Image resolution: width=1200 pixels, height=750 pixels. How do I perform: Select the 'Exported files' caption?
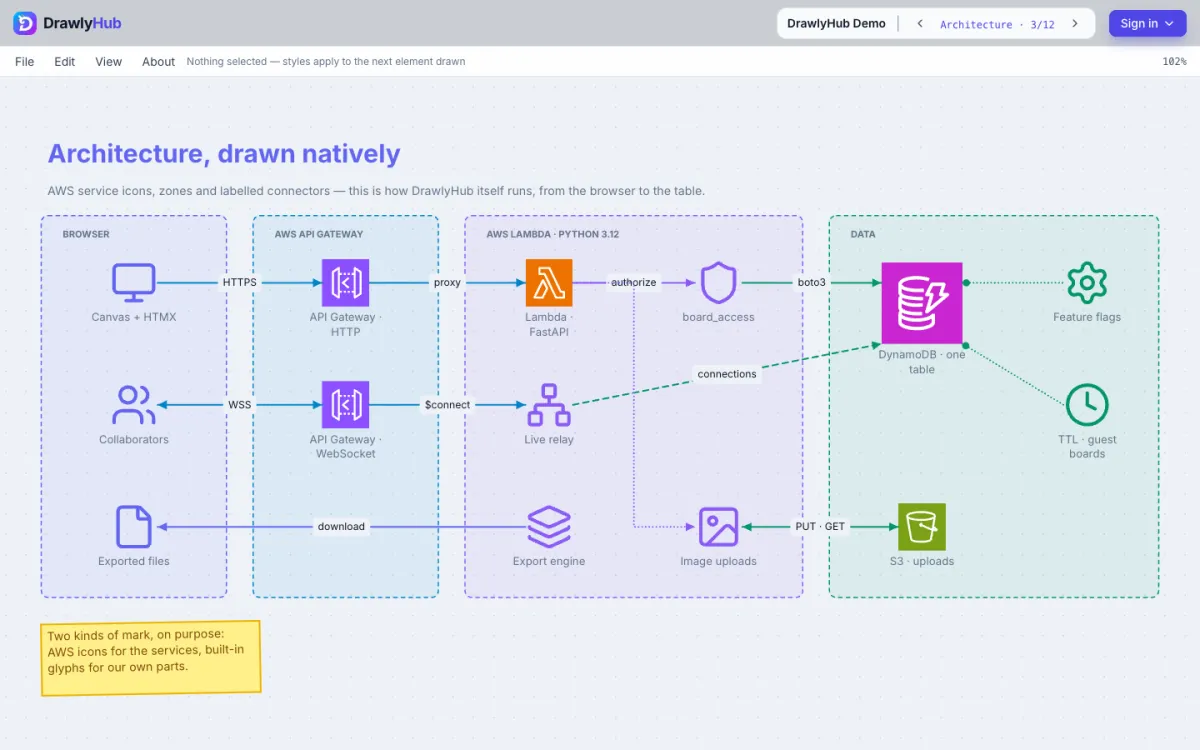pos(134,562)
